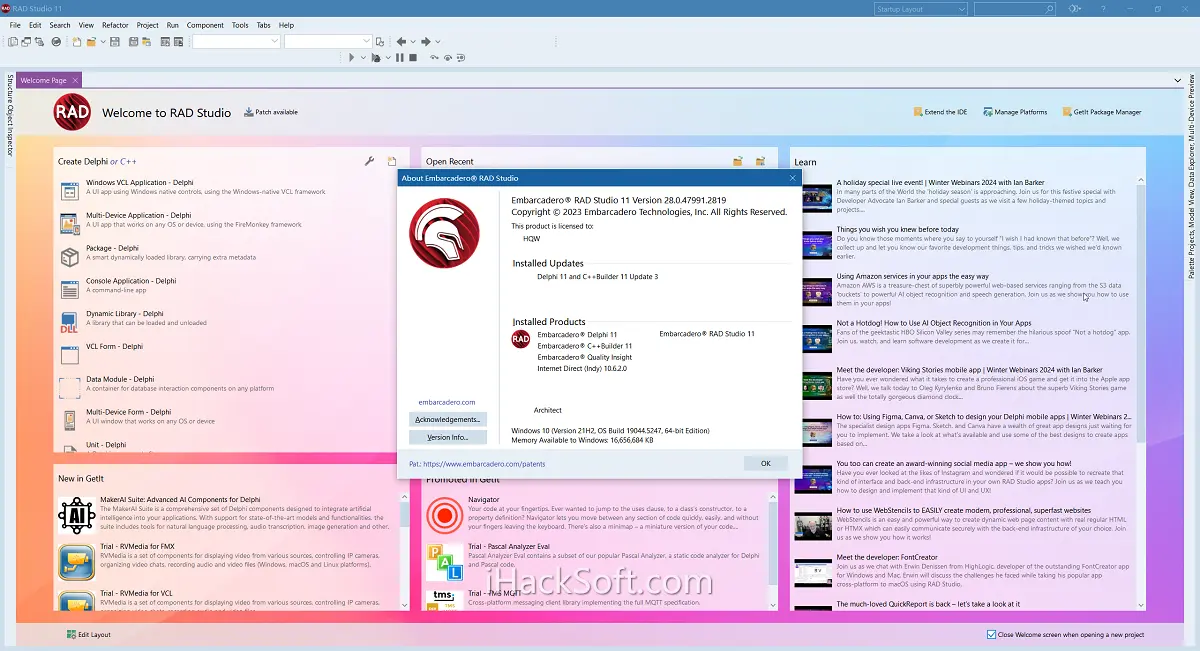Screen dimensions: 1200x651
Task: Click the Stop program toolbar icon
Action: (412, 58)
